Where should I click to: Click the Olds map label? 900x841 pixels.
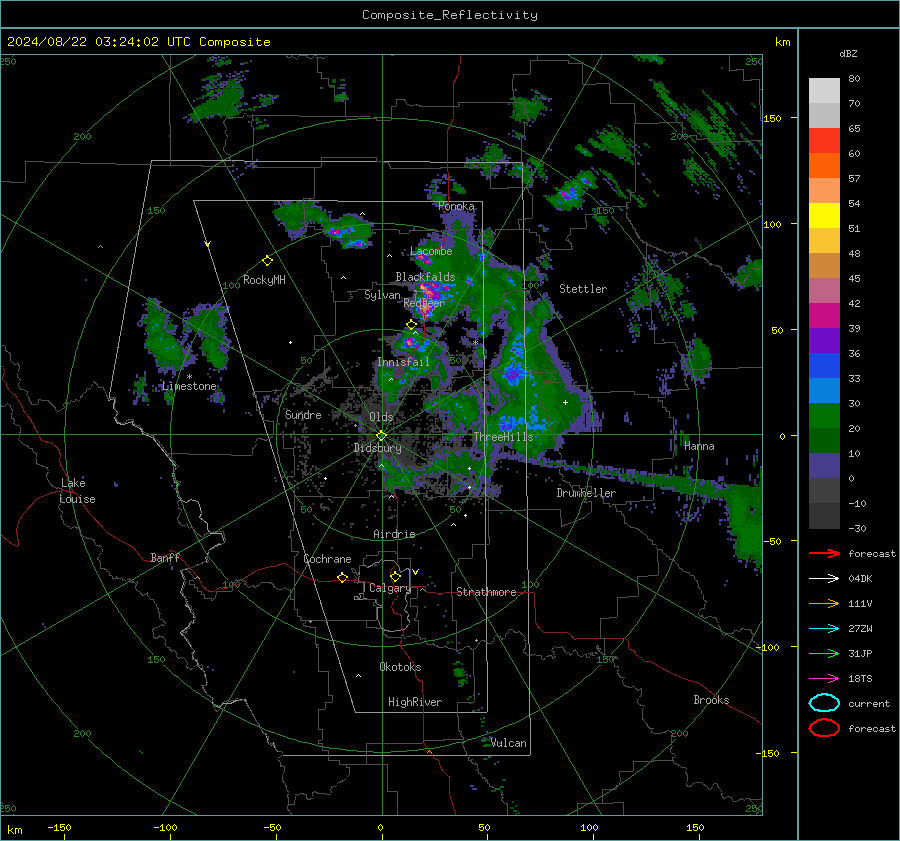pos(381,417)
